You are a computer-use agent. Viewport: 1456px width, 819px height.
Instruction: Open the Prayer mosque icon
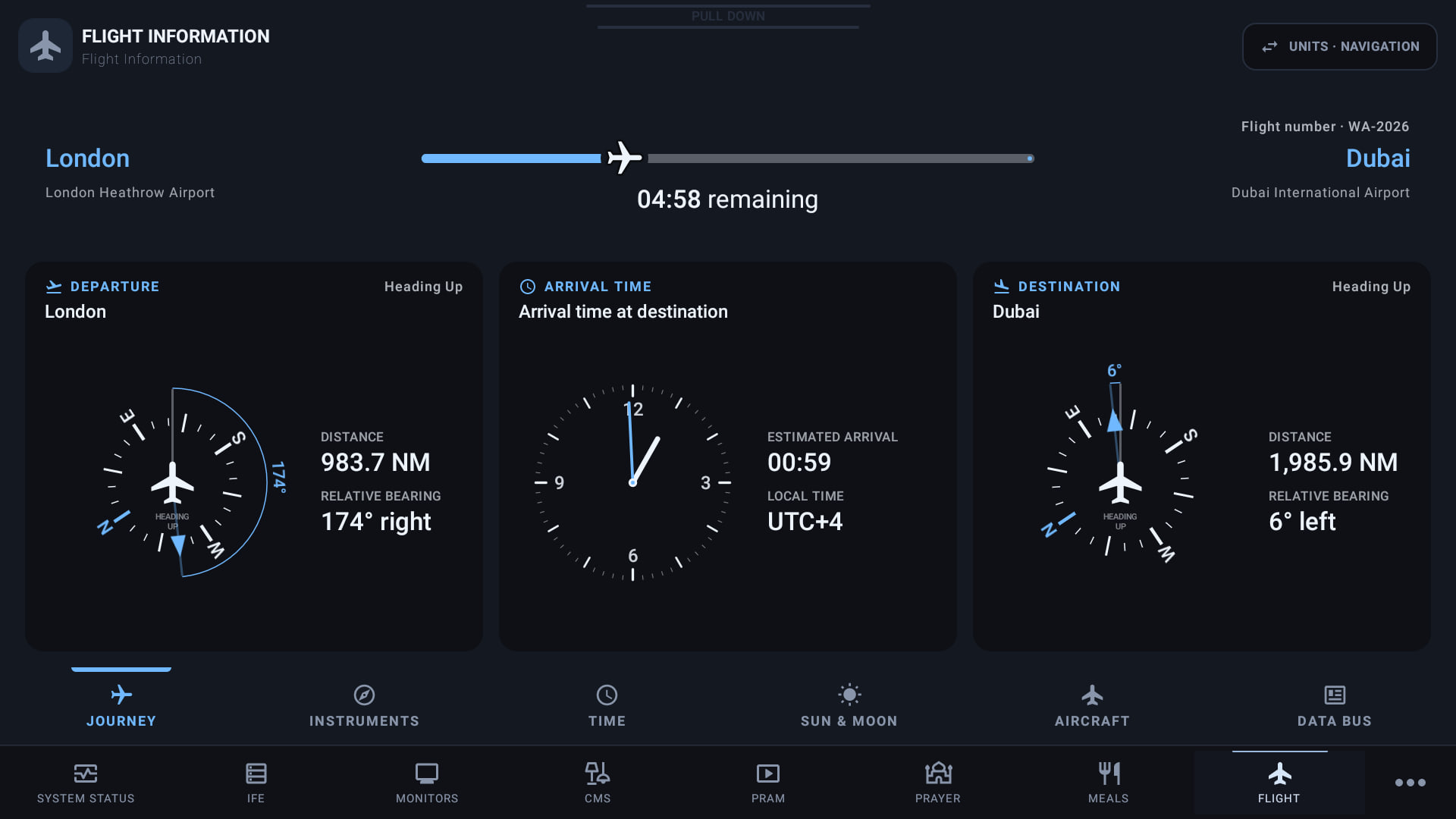(938, 773)
